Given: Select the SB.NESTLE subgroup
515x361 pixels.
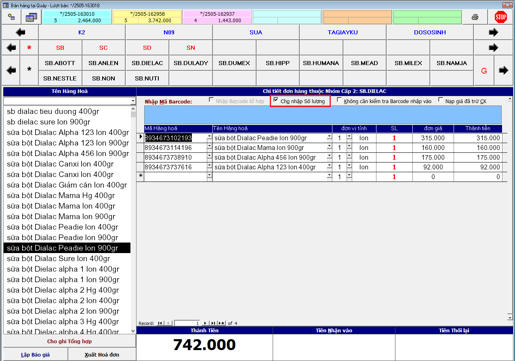Looking at the screenshot, I should tap(60, 78).
